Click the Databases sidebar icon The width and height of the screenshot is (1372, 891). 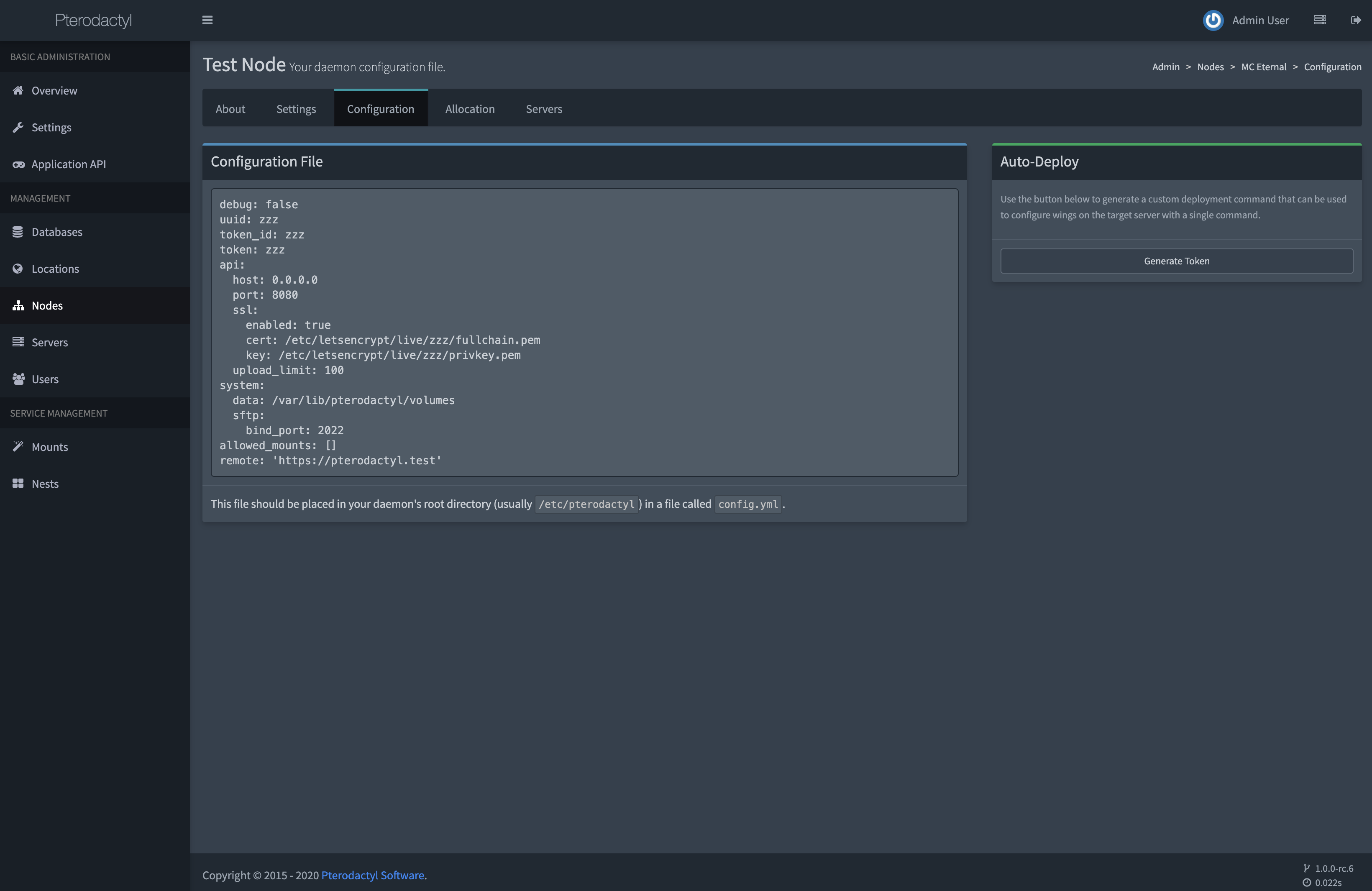tap(17, 231)
